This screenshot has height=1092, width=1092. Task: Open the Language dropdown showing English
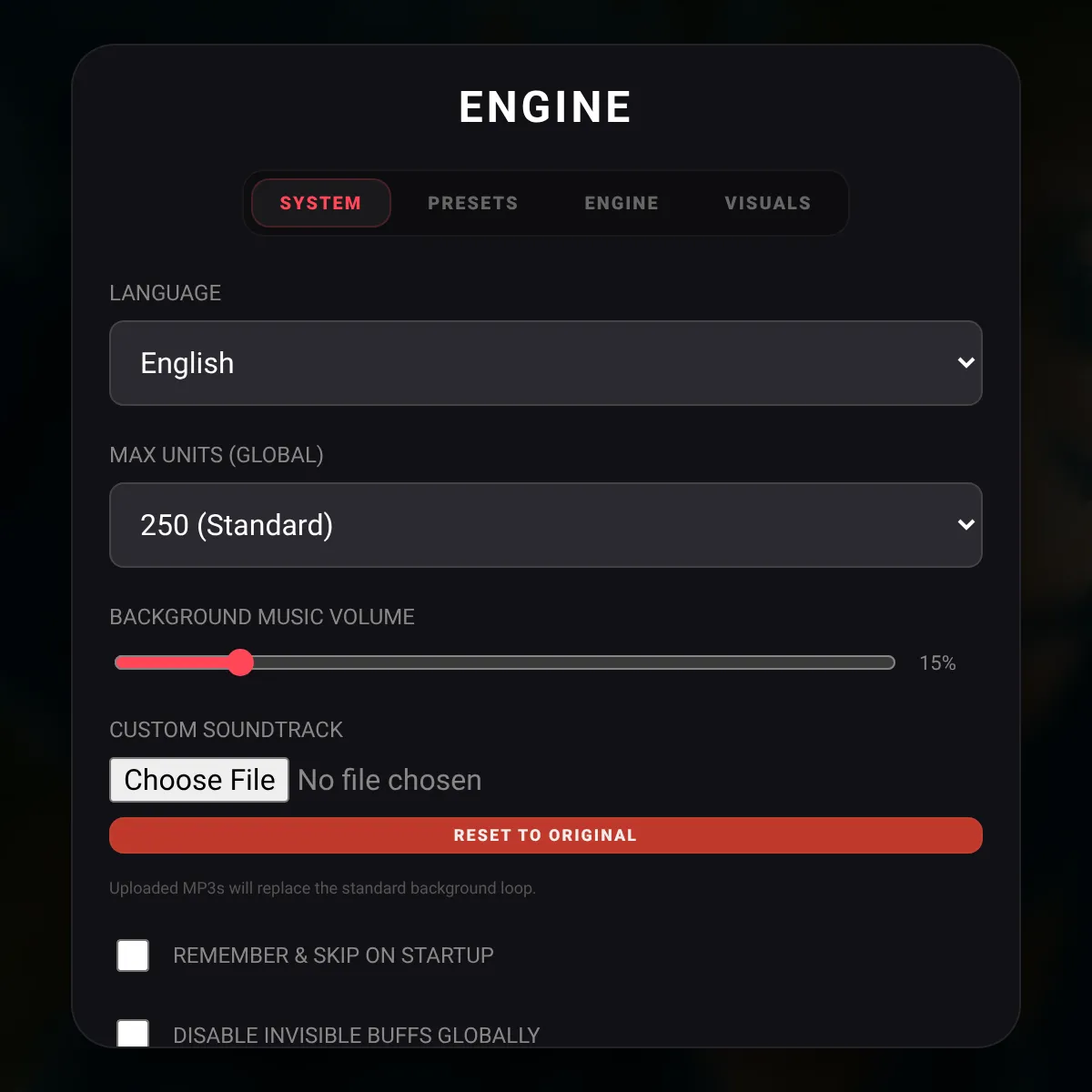546,363
